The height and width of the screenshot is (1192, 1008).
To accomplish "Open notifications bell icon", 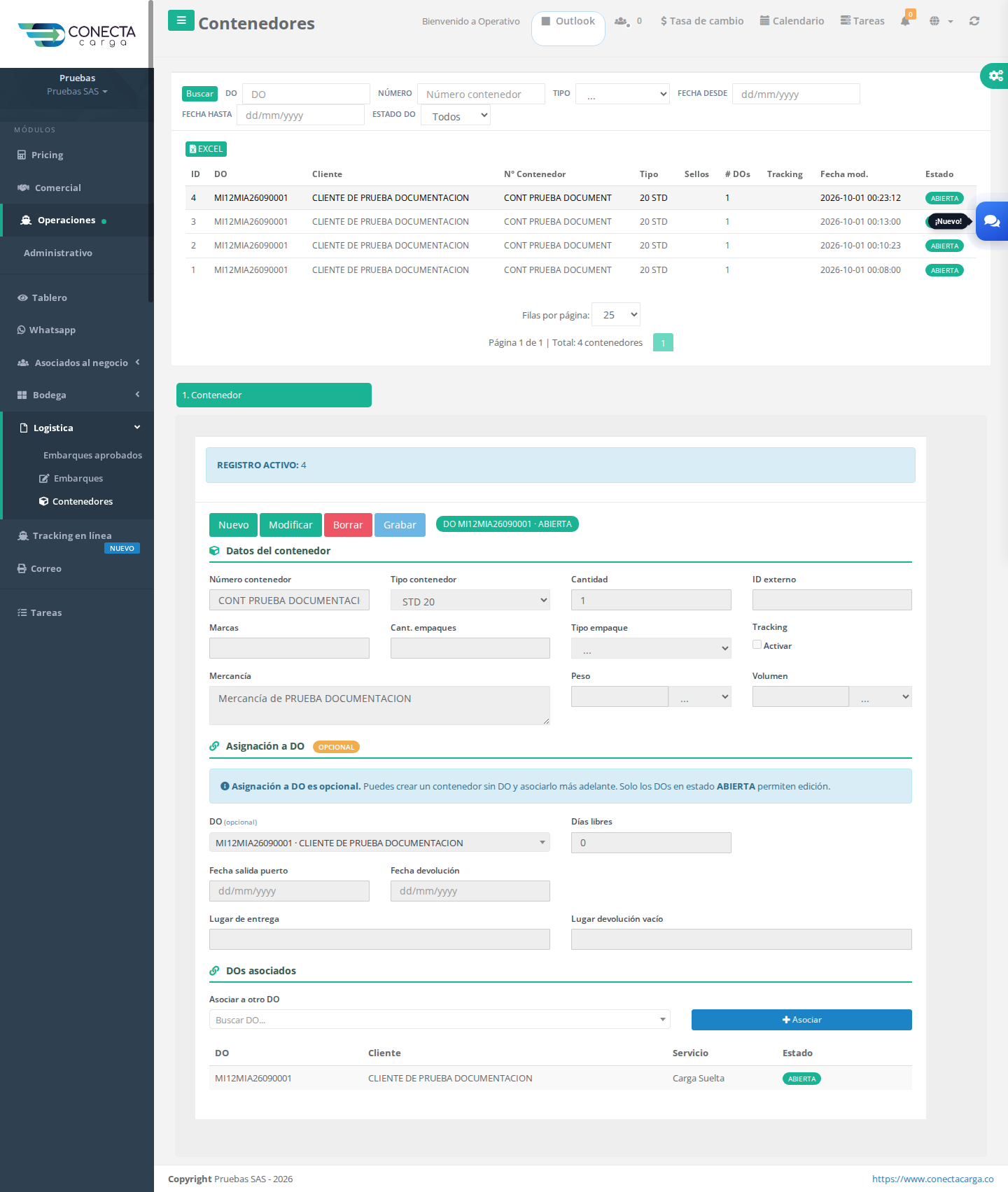I will coord(905,21).
